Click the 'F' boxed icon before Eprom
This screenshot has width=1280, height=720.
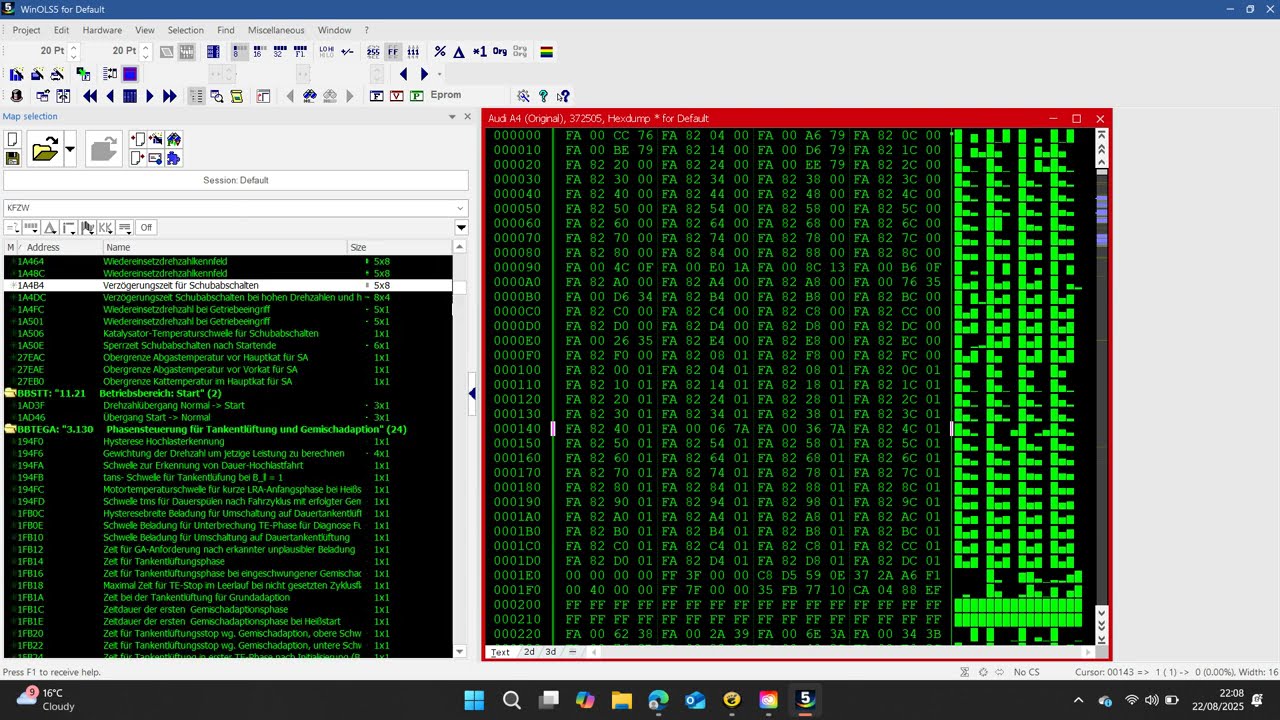point(377,96)
